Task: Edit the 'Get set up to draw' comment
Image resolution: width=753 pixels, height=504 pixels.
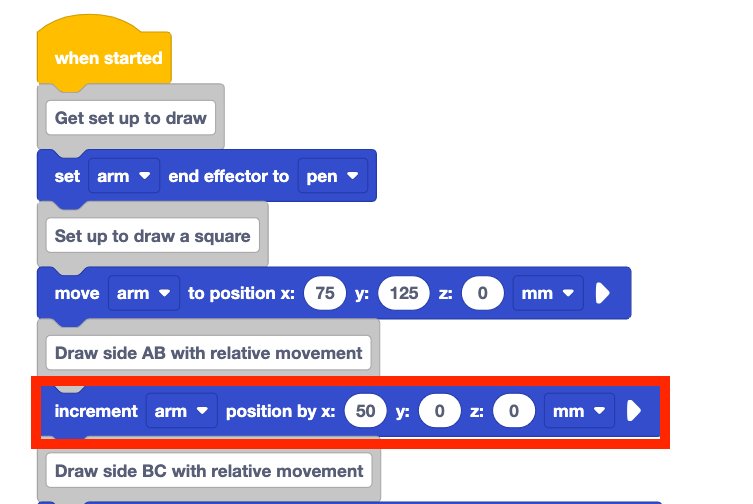Action: tap(130, 118)
